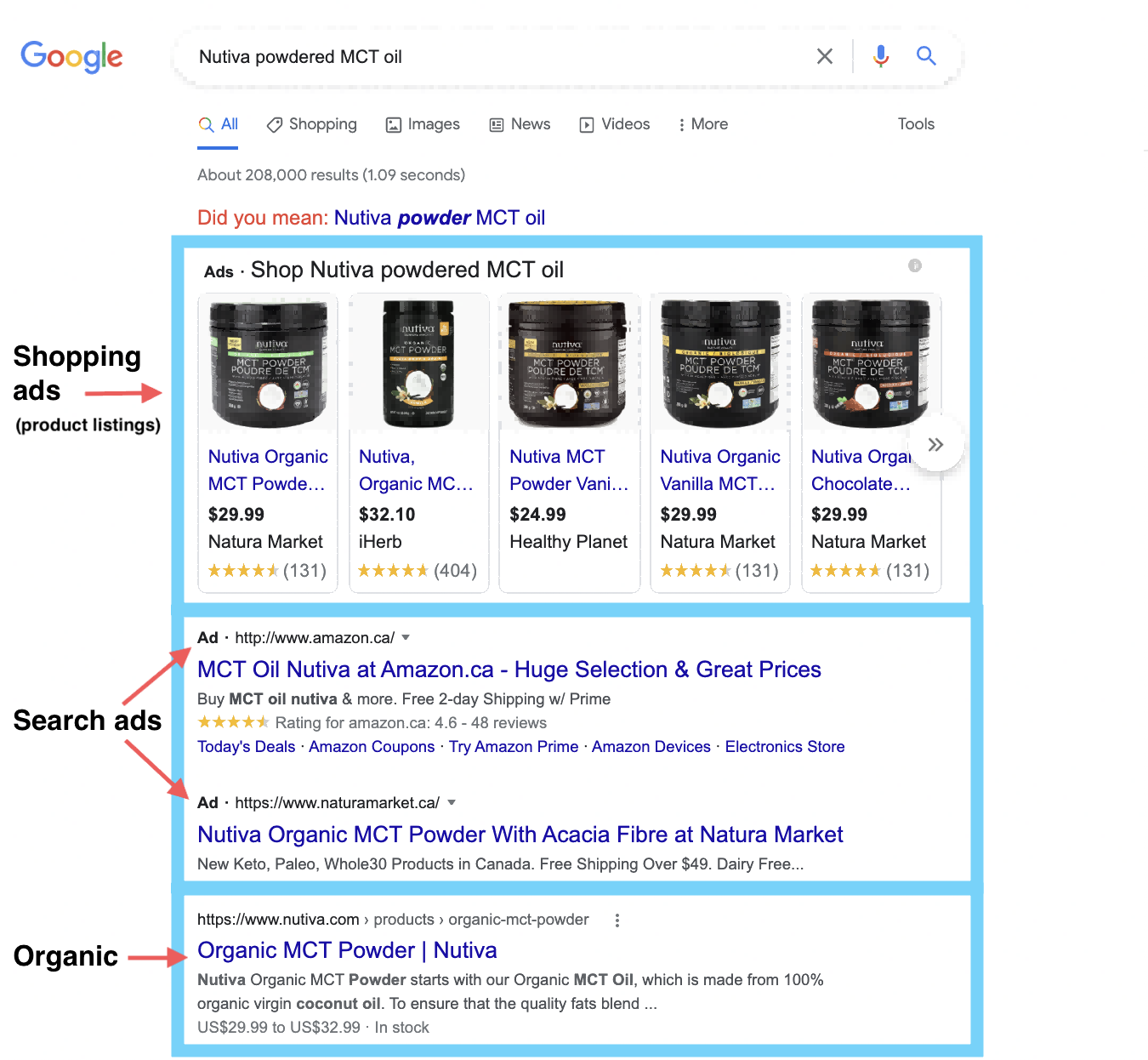Click the $24.99 price

(x=537, y=515)
